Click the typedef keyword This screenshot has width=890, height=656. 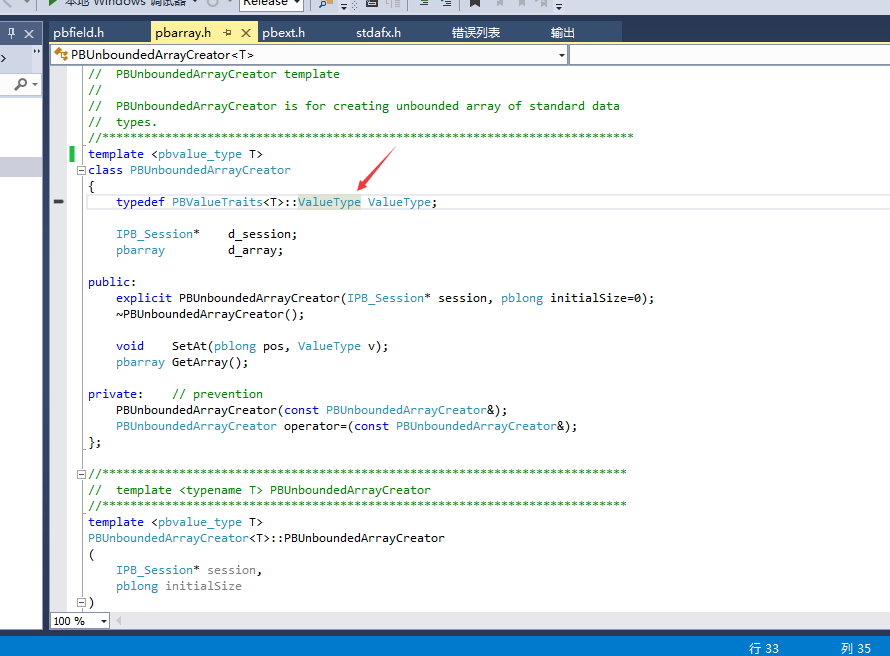click(x=140, y=202)
